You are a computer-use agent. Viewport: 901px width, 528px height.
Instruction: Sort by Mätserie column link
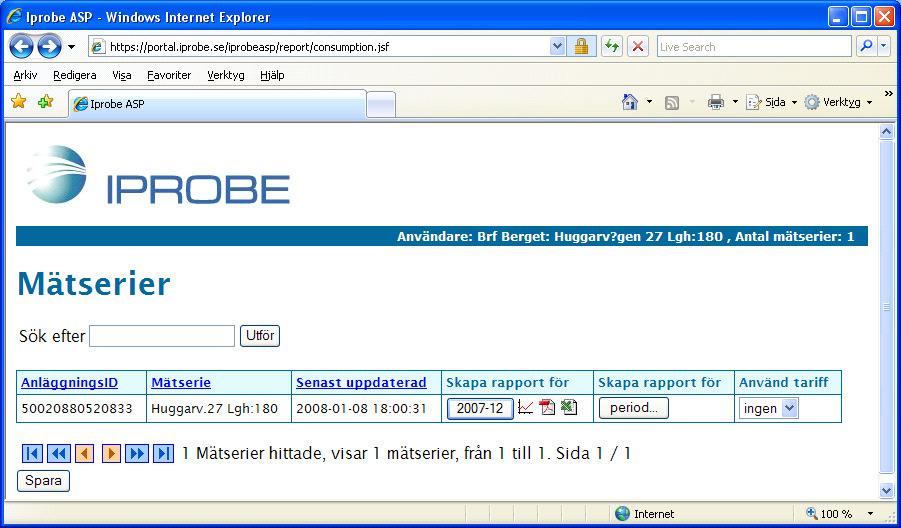[x=181, y=383]
